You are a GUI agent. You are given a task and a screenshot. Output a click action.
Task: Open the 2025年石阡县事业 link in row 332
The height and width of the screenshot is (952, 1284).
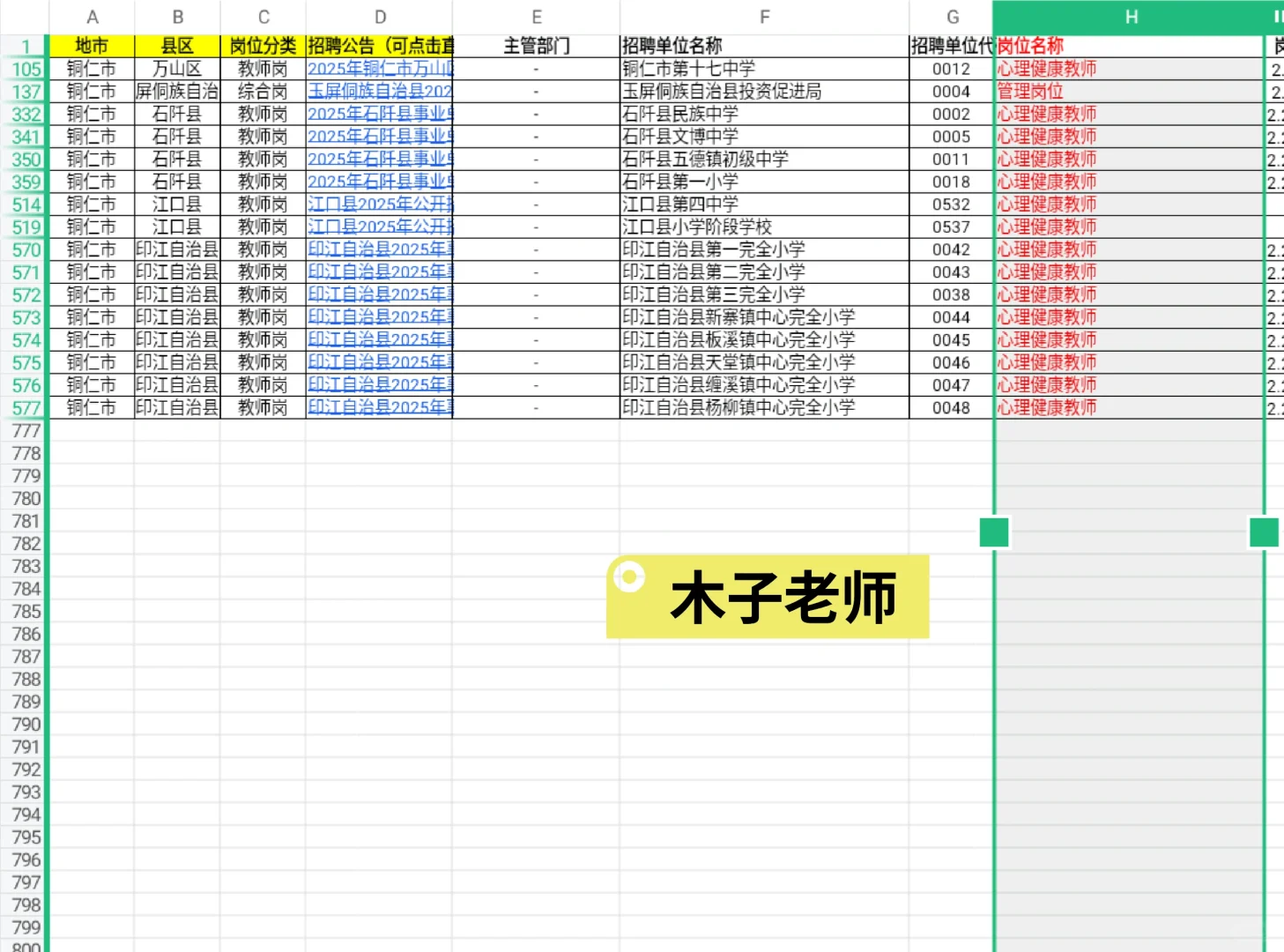tap(380, 114)
